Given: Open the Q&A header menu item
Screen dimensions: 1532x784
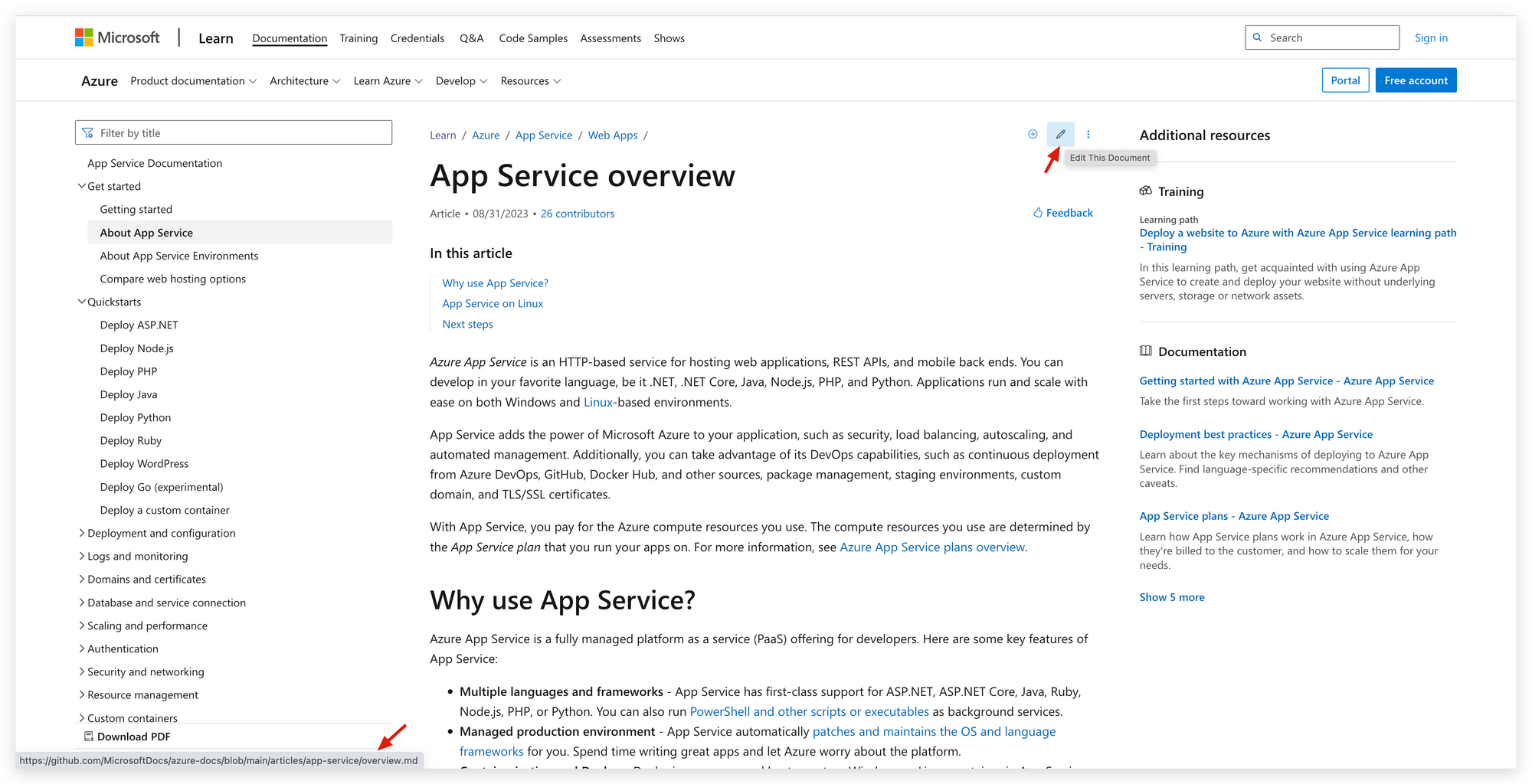Looking at the screenshot, I should (x=471, y=38).
